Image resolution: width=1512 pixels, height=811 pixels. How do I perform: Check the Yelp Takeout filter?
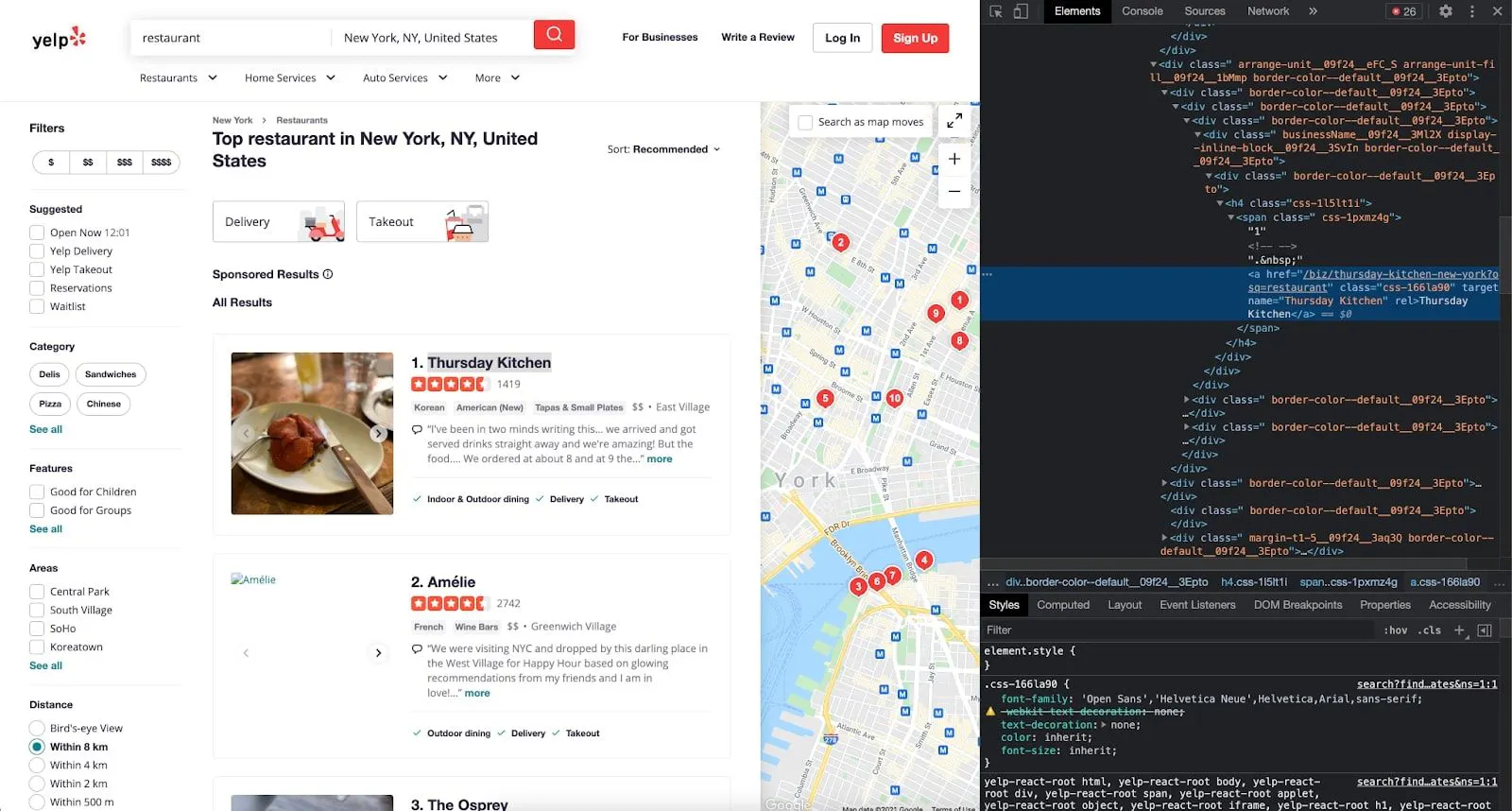(x=37, y=269)
